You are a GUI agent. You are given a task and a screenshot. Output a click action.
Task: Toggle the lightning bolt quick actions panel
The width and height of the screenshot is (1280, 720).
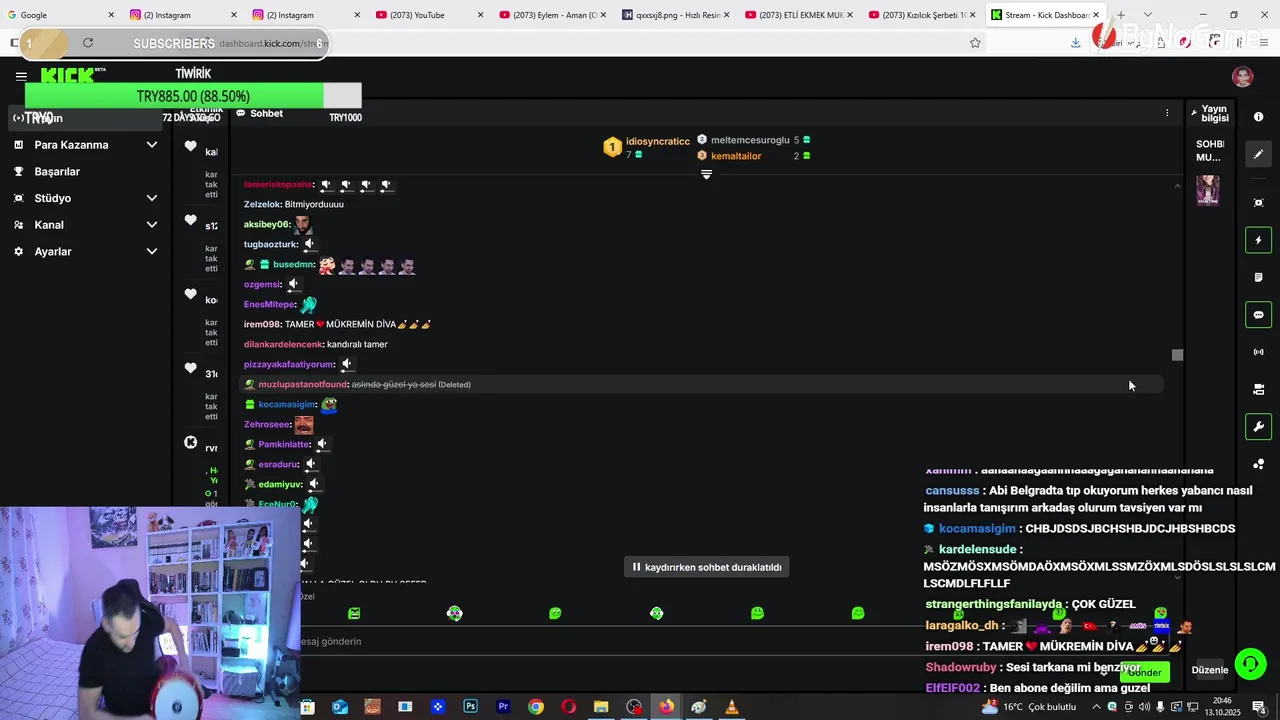[1258, 240]
